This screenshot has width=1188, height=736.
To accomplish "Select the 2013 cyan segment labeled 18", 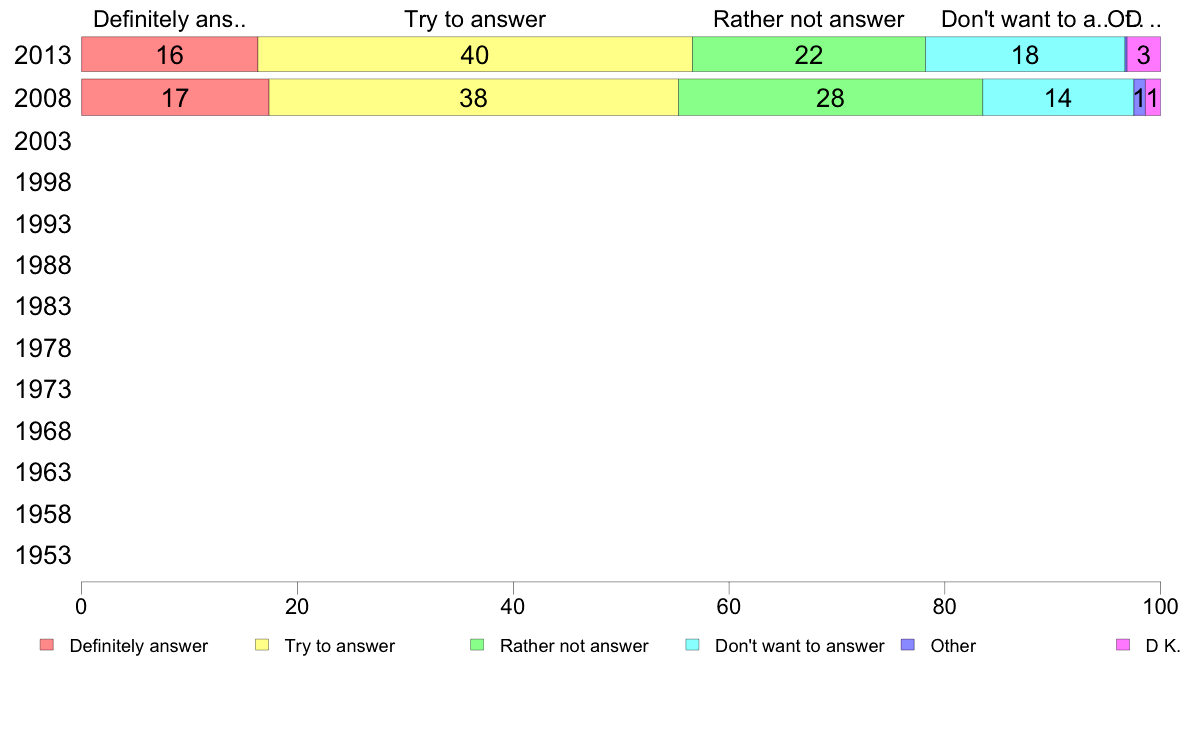I will [1025, 55].
